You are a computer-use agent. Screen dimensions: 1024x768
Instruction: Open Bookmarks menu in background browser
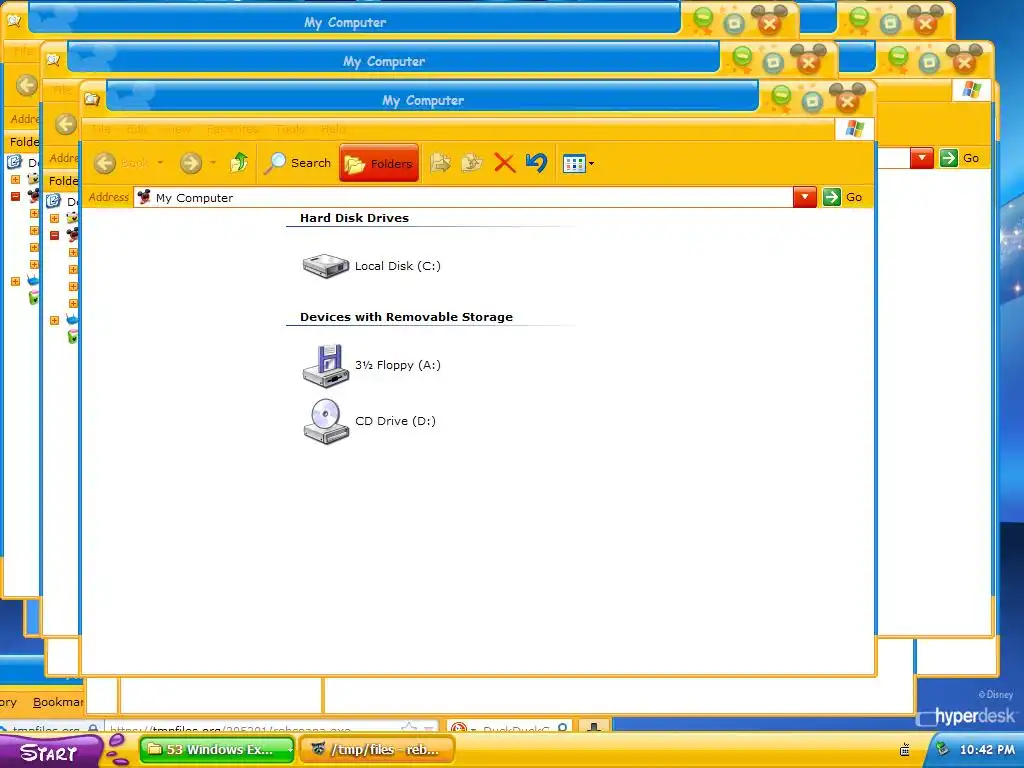57,702
